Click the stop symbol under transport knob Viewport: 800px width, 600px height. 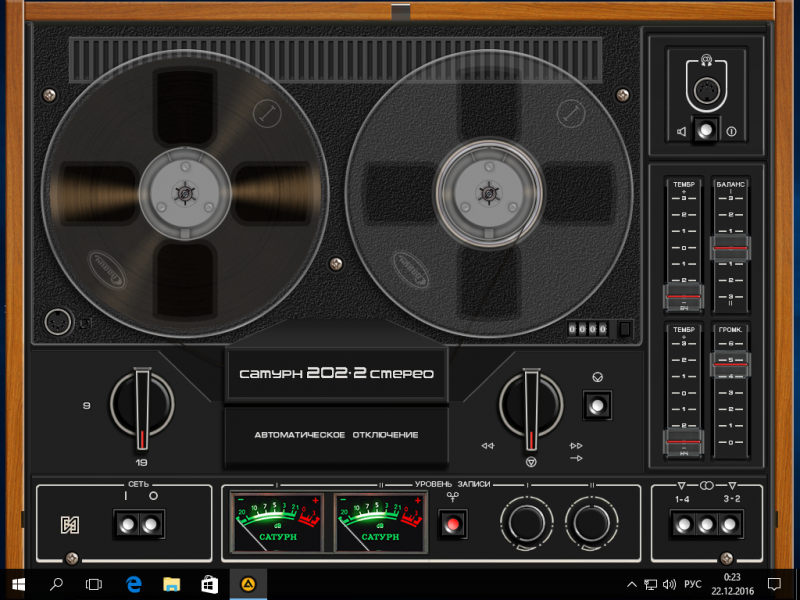point(531,462)
